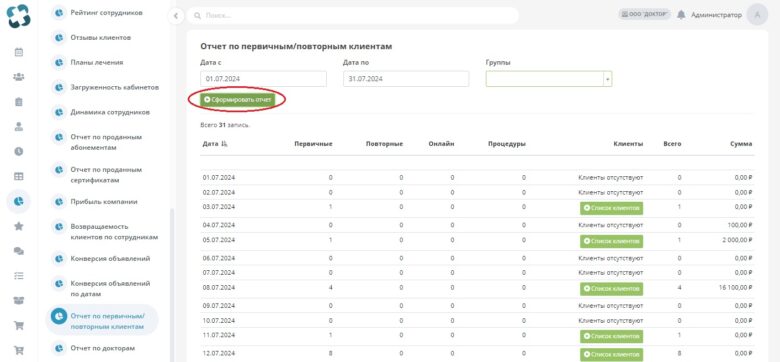This screenshot has width=780, height=362.
Task: Open notifications bell icon
Action: 681,15
